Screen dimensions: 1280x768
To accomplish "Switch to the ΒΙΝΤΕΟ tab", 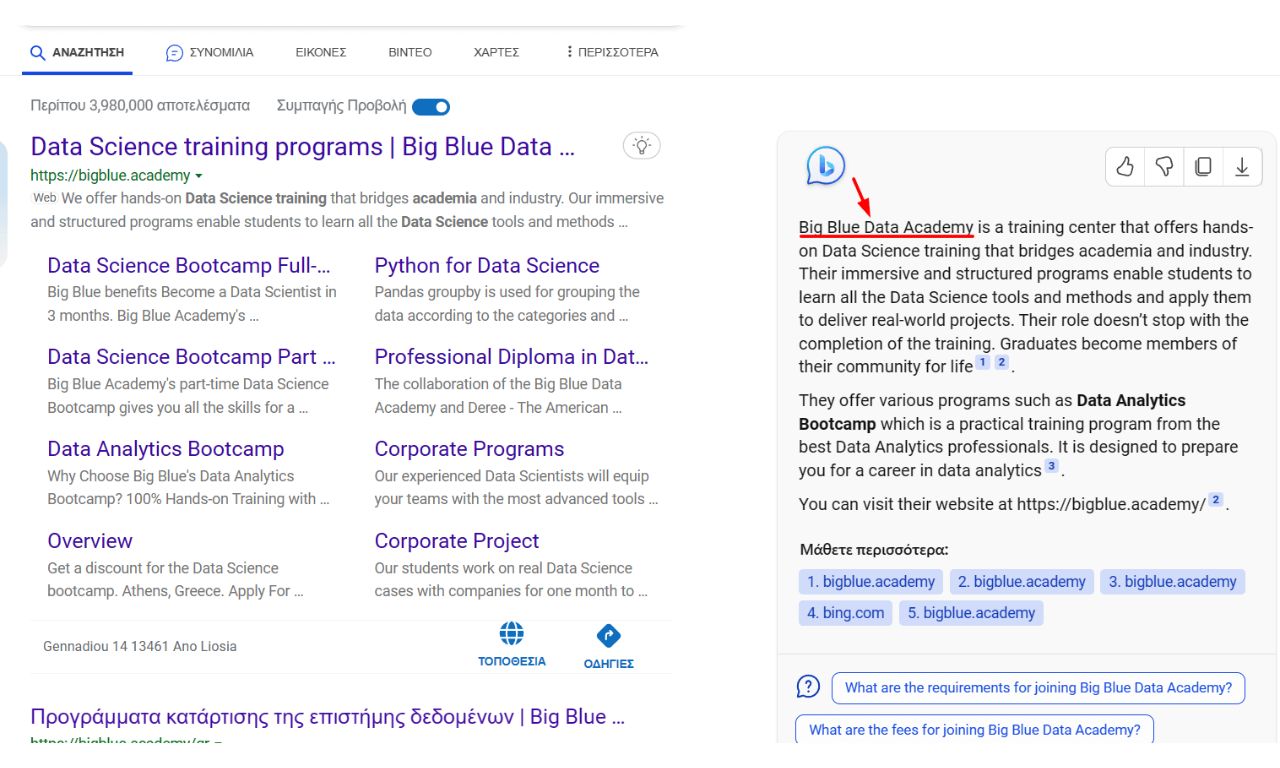I will (410, 52).
